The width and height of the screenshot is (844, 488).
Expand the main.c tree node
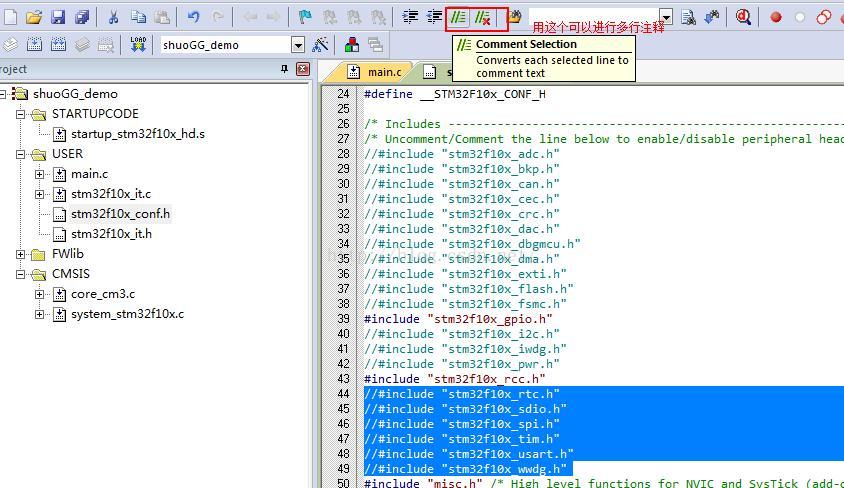coord(40,174)
